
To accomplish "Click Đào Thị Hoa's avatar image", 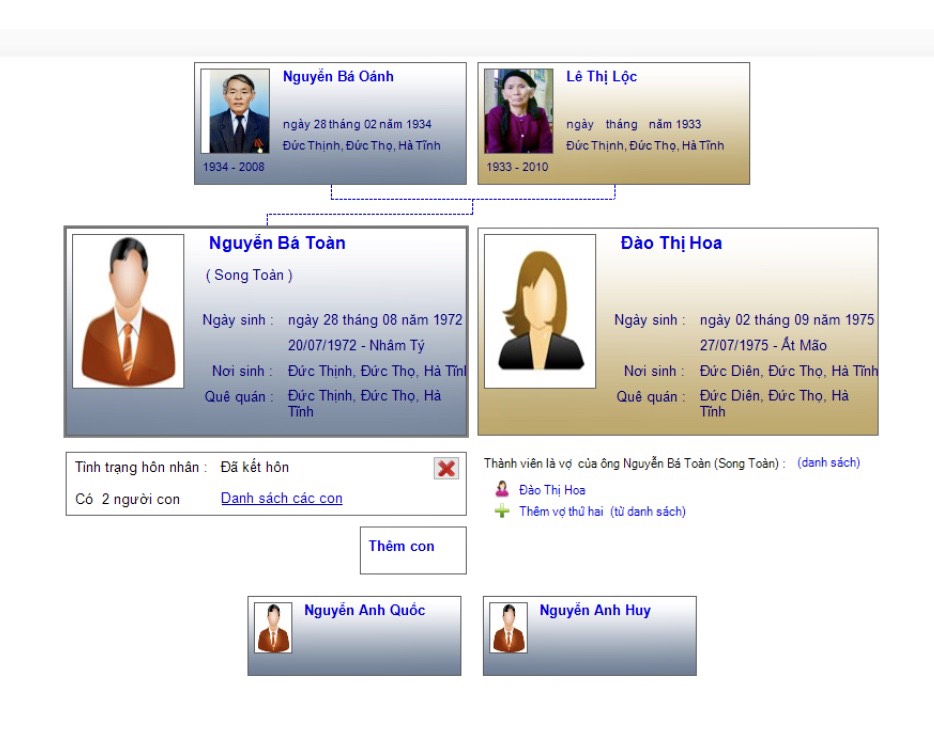I will click(540, 311).
